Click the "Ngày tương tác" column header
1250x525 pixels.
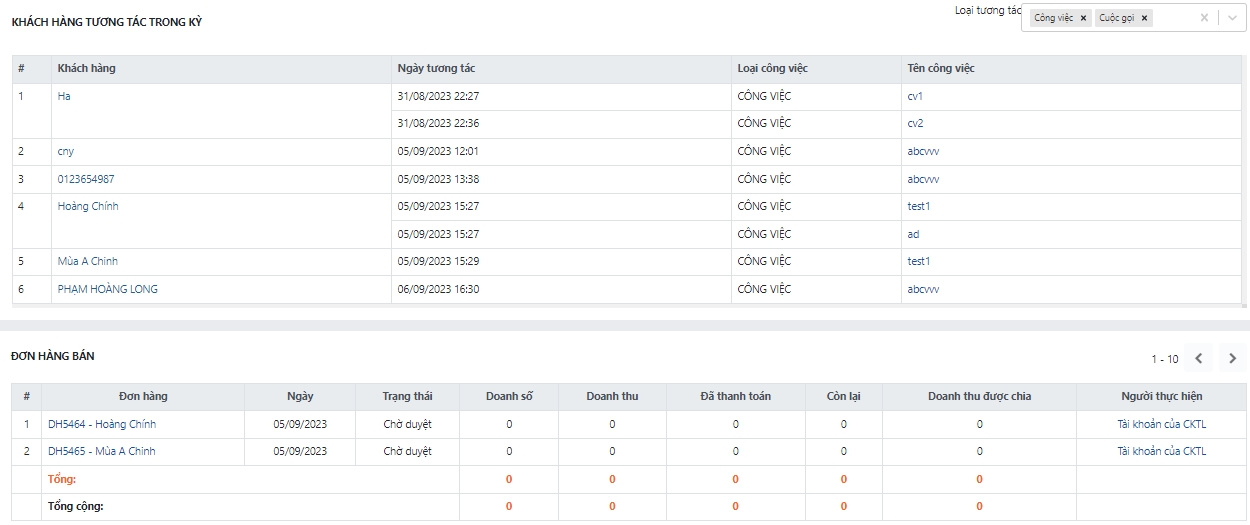pos(436,68)
